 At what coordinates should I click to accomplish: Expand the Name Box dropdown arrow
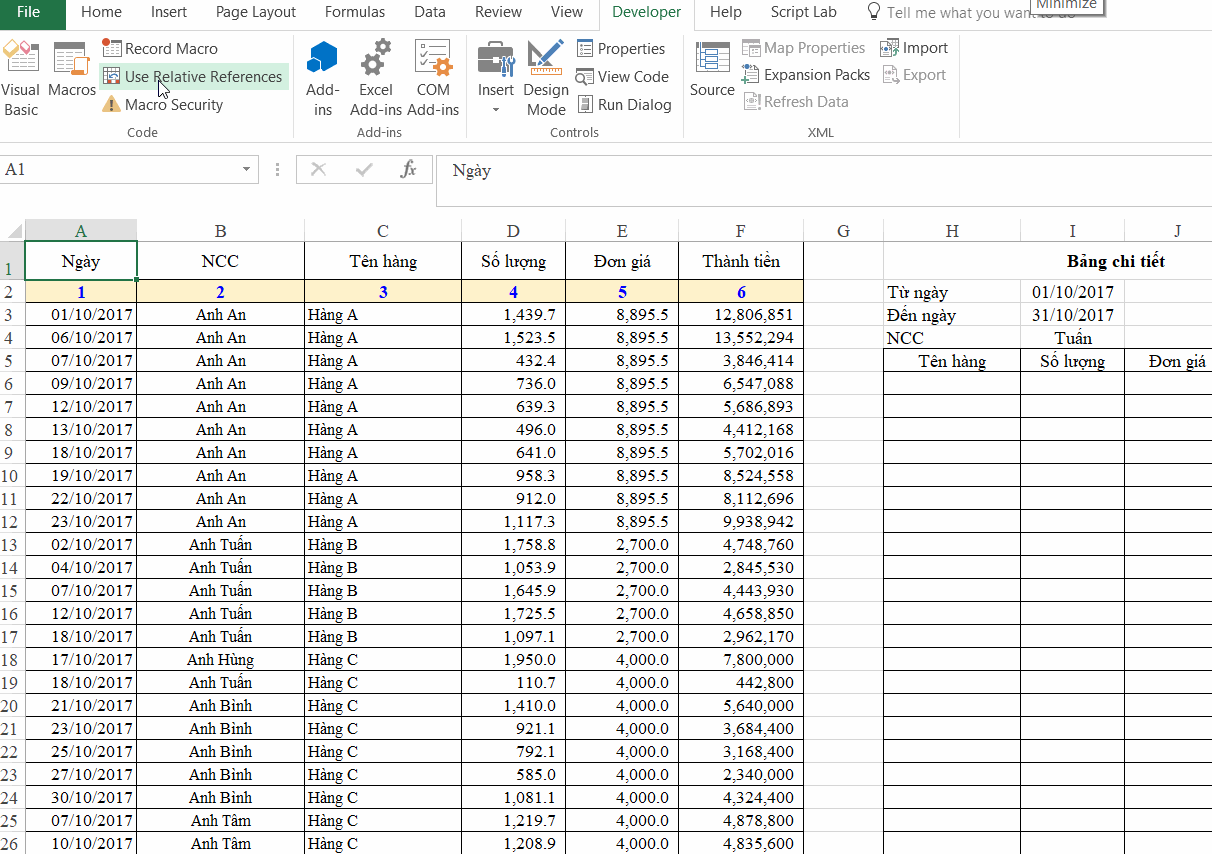(x=247, y=170)
